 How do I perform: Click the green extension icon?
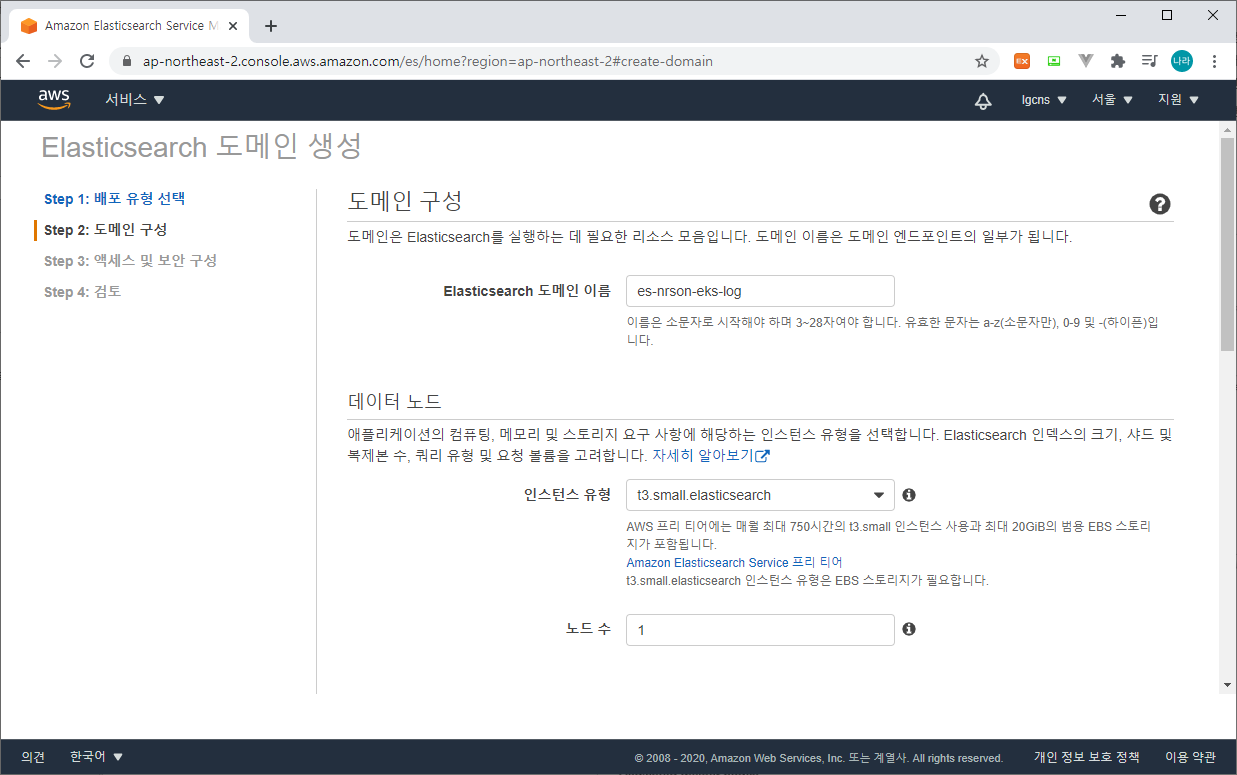[x=1054, y=61]
